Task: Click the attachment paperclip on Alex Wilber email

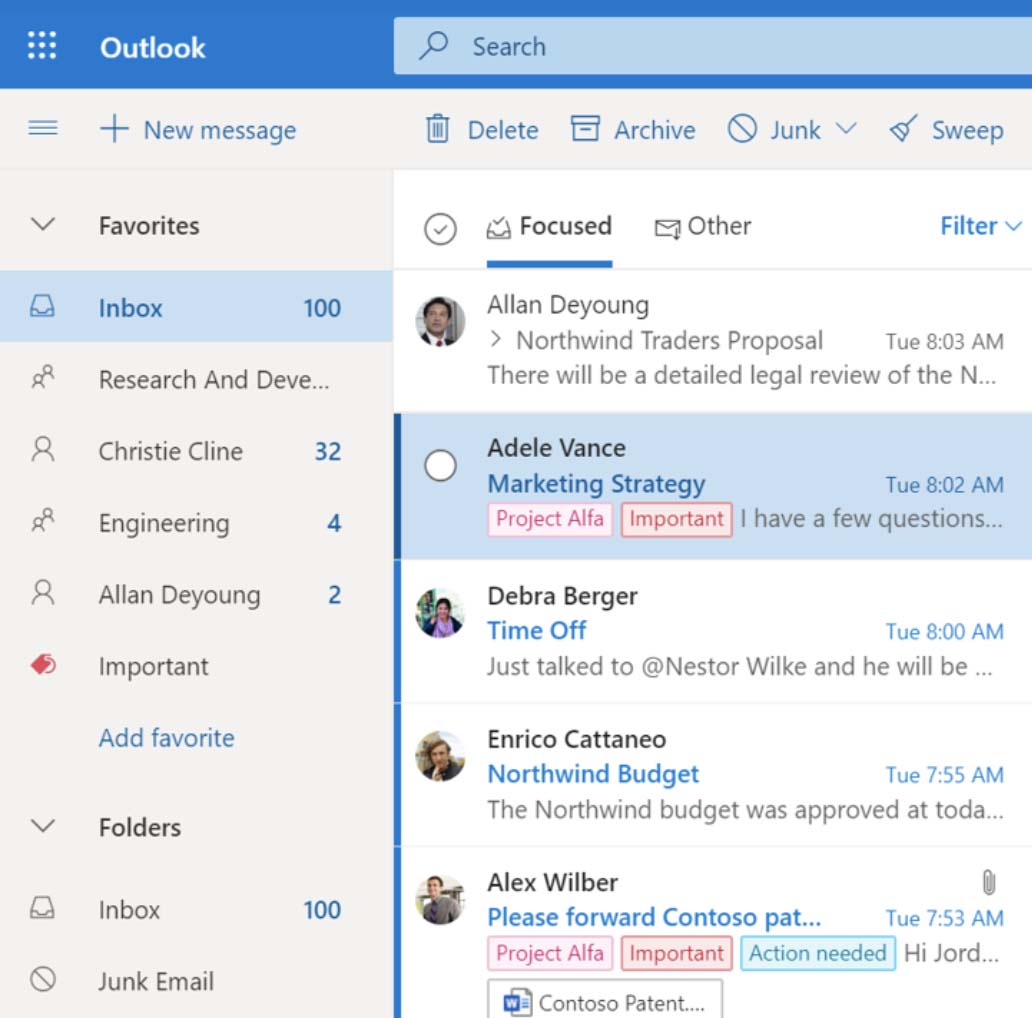Action: (989, 882)
